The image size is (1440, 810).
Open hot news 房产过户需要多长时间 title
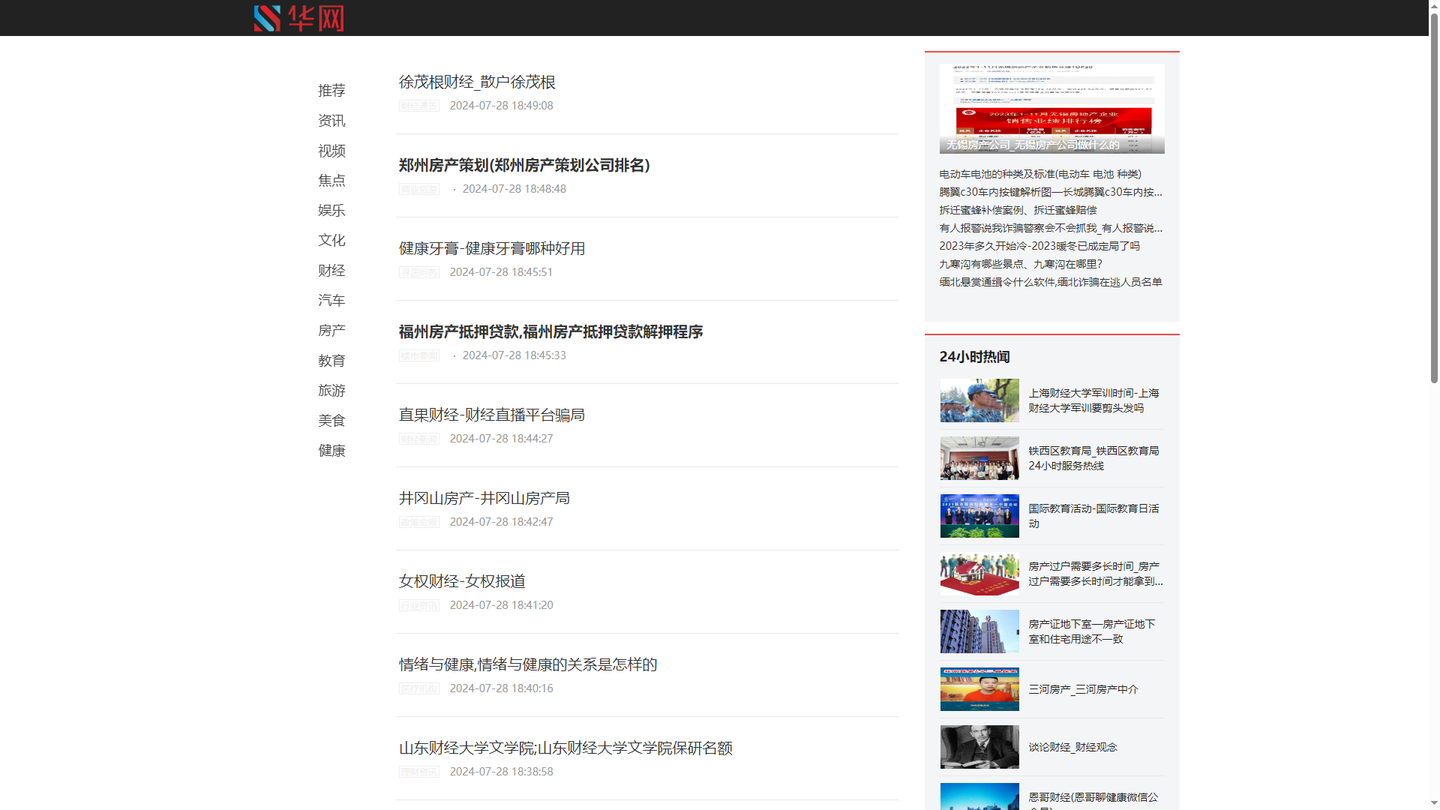(x=1096, y=574)
